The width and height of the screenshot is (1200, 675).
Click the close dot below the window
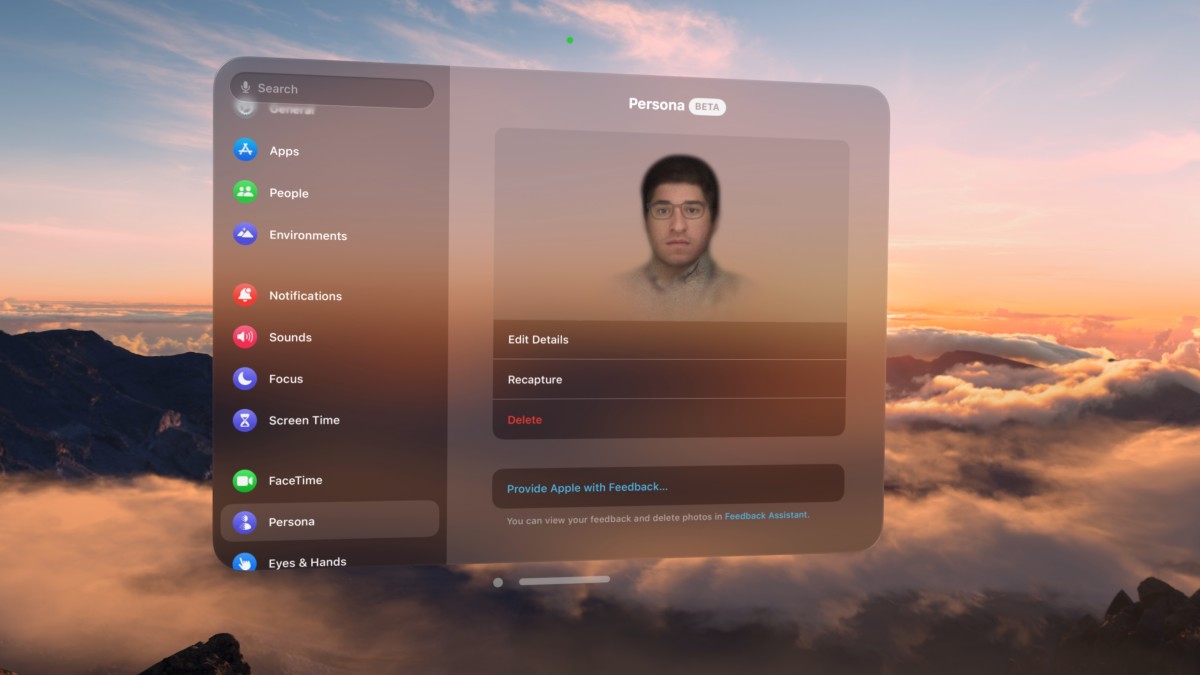coord(498,582)
